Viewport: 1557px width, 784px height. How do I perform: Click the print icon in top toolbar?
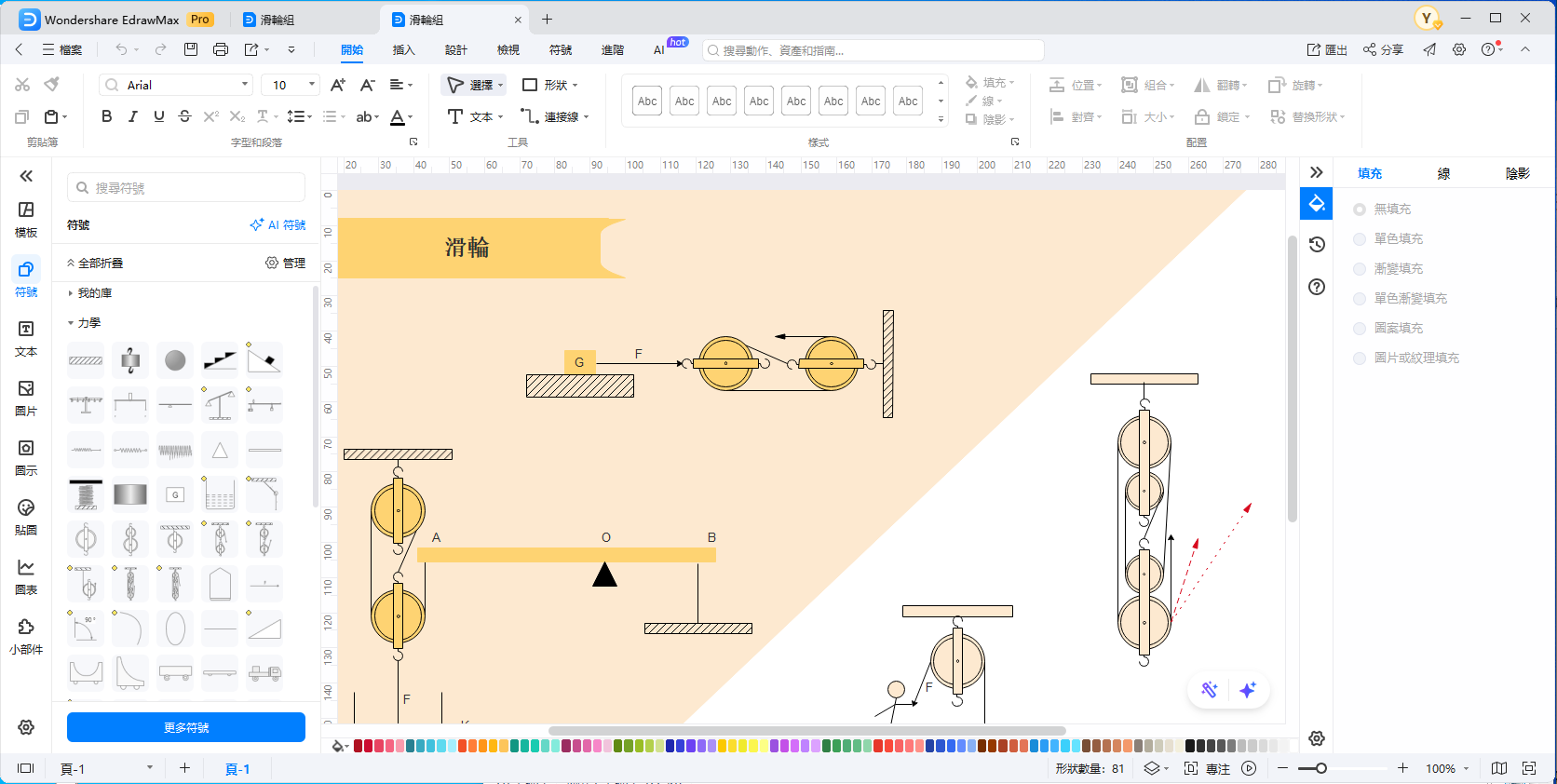click(x=221, y=49)
